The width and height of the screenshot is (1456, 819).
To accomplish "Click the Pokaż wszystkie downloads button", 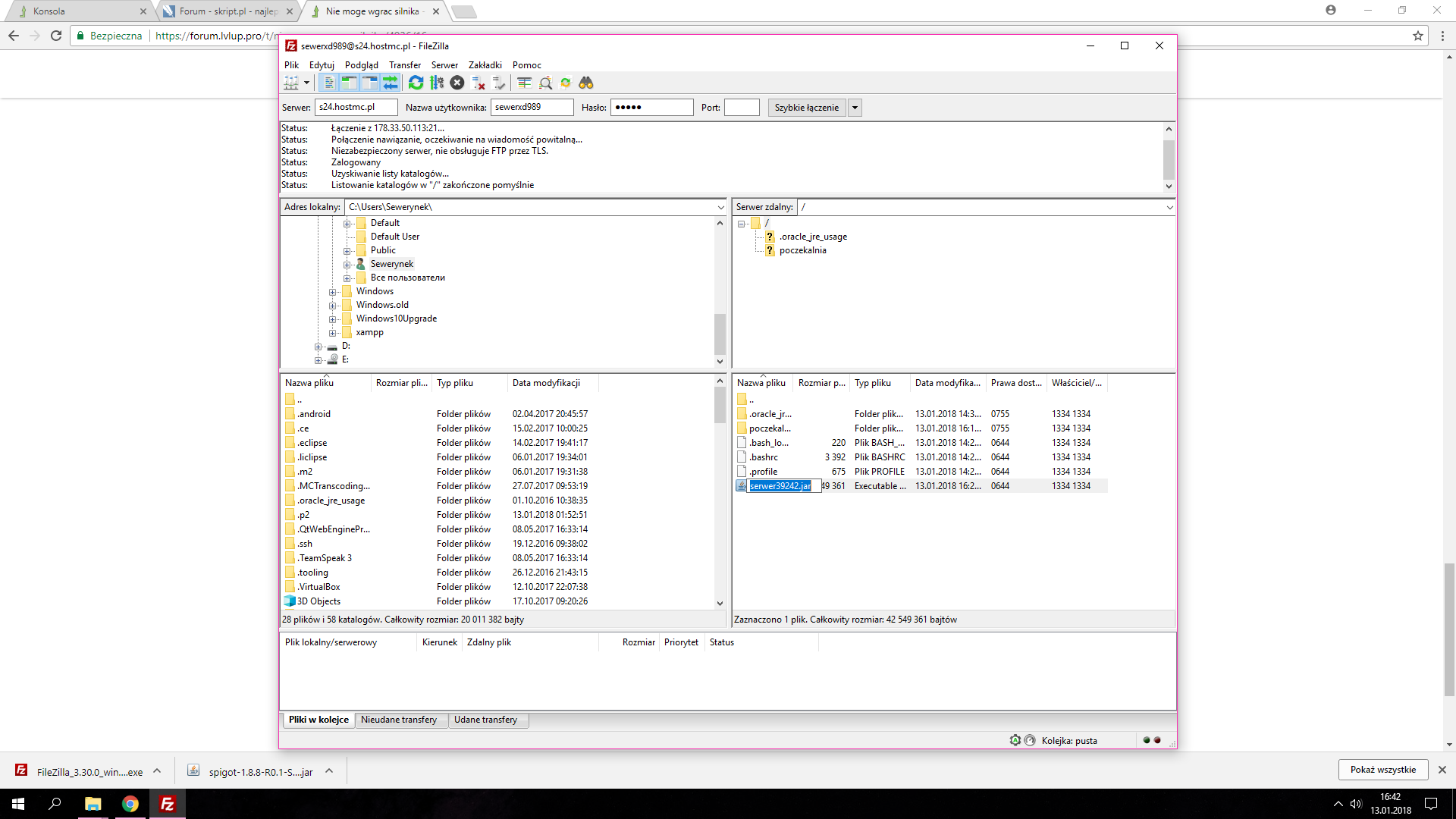I will click(x=1382, y=770).
